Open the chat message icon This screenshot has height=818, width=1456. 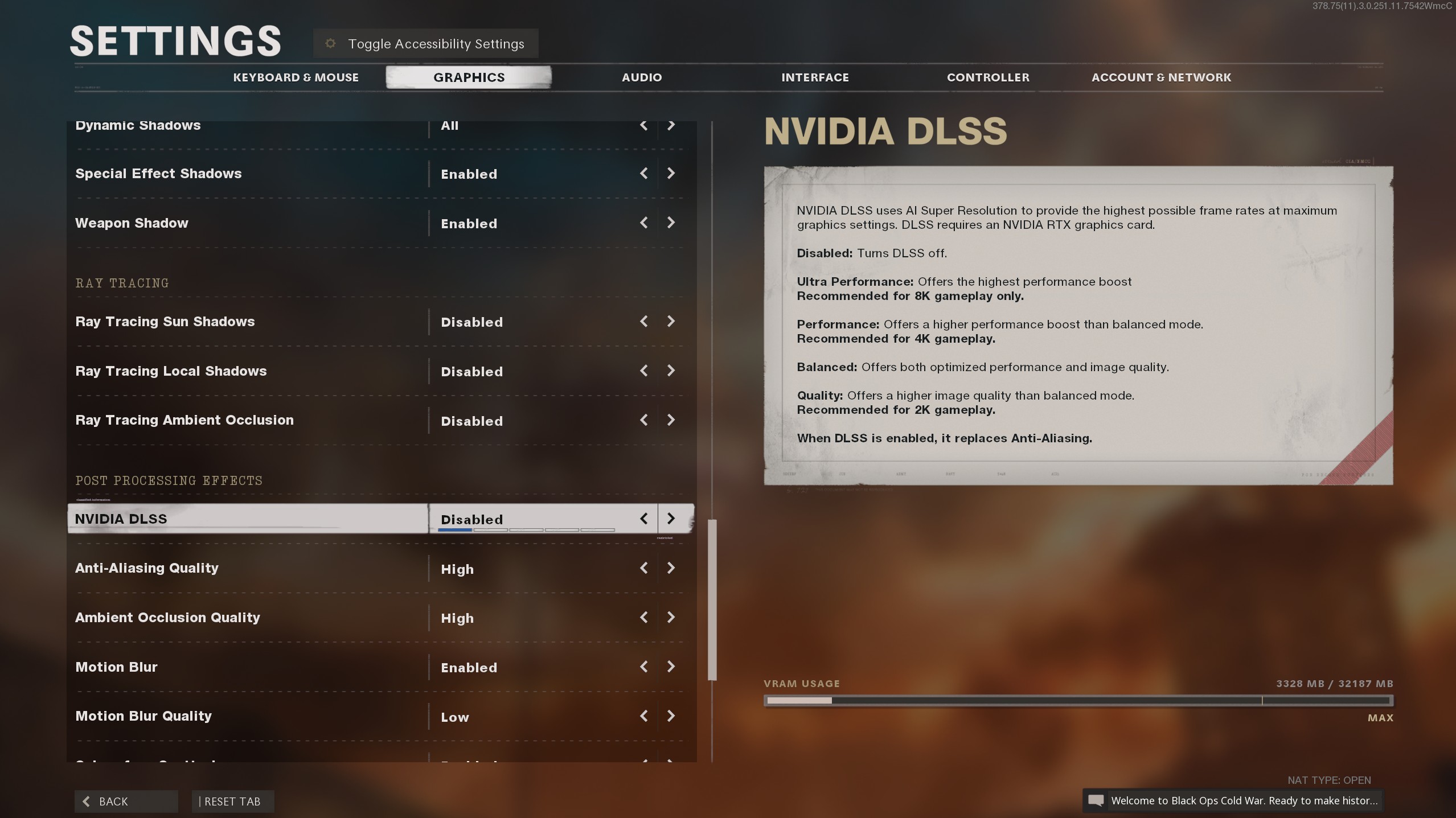click(1096, 801)
